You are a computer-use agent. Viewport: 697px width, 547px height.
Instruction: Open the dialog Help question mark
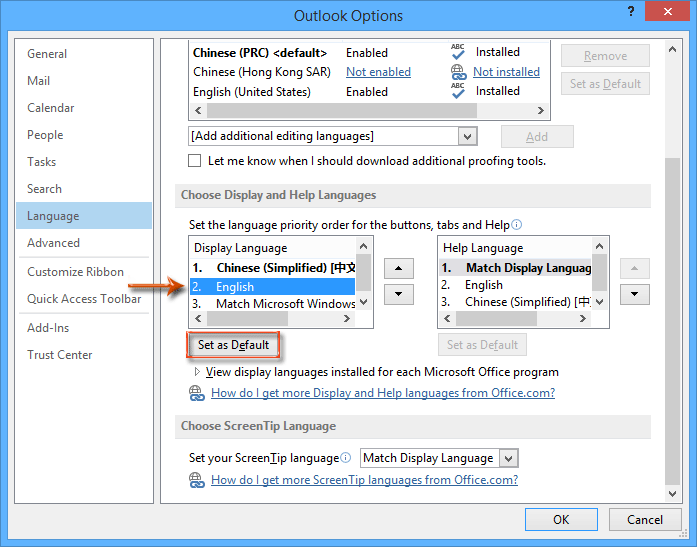[x=631, y=14]
